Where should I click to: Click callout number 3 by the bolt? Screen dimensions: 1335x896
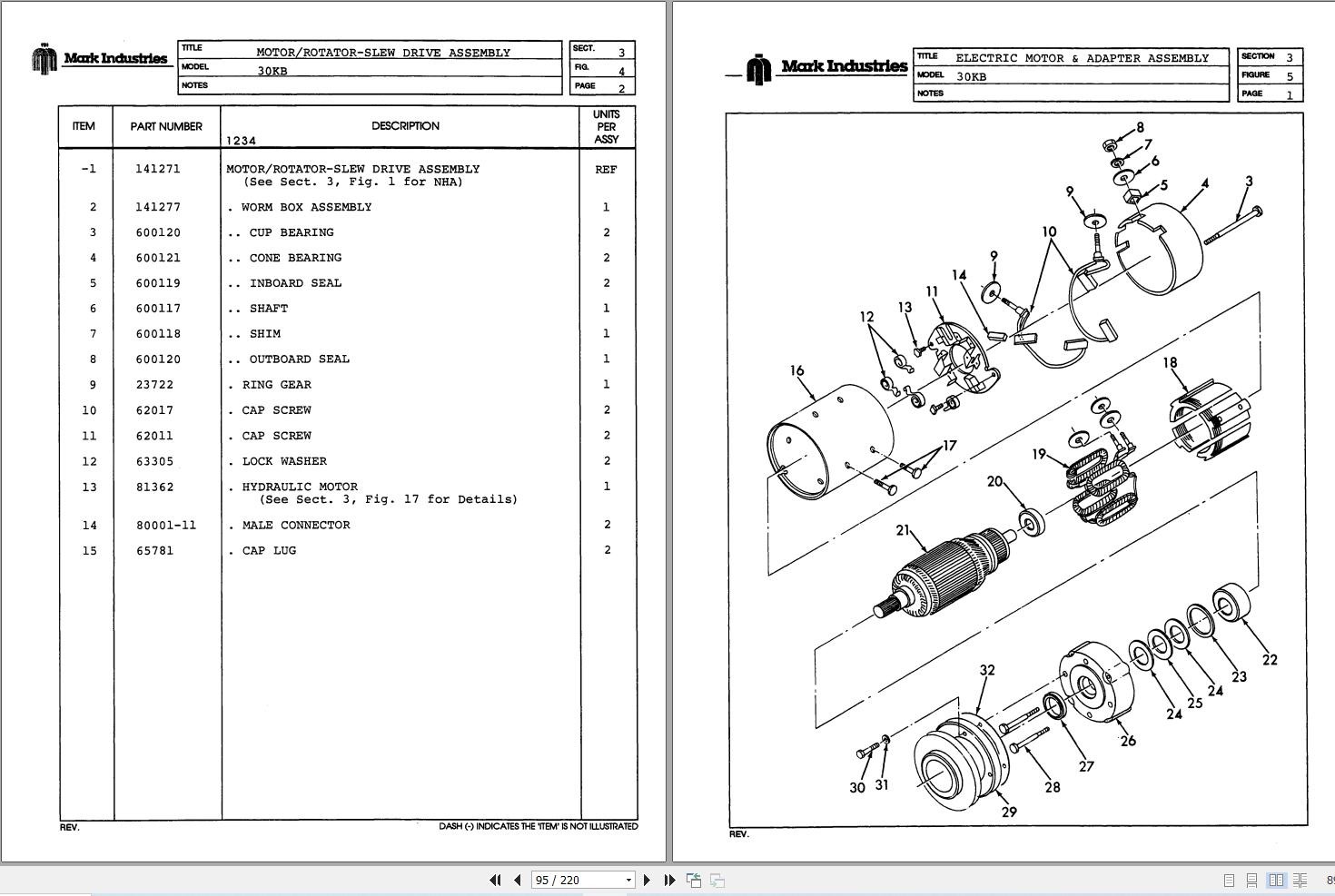(x=1249, y=182)
